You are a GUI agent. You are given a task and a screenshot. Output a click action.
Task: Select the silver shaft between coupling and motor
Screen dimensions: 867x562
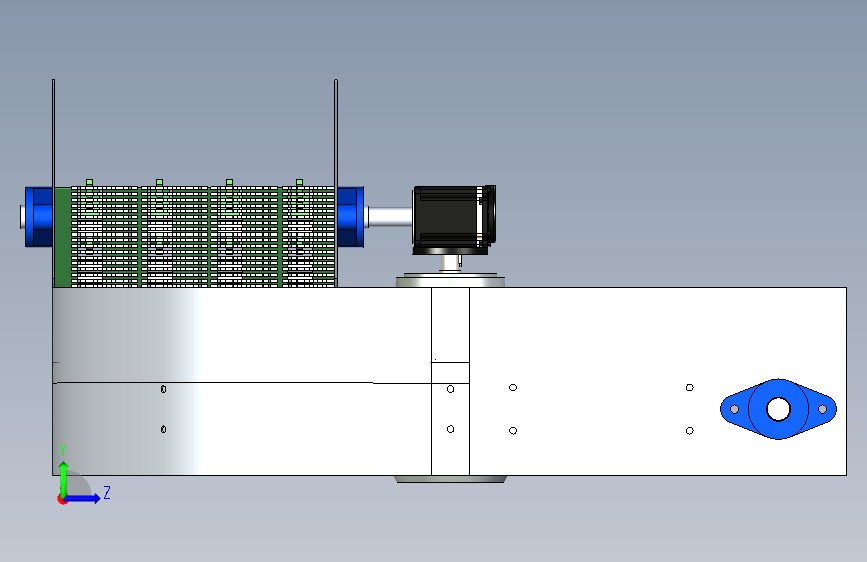point(390,216)
